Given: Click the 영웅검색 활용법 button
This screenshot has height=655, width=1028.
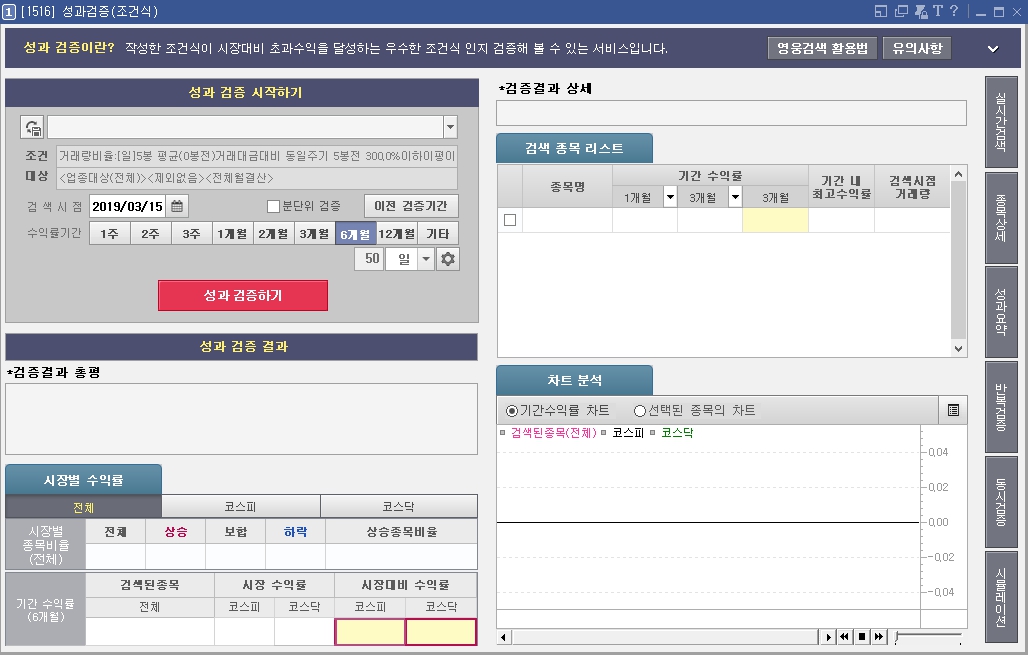Looking at the screenshot, I should click(822, 48).
